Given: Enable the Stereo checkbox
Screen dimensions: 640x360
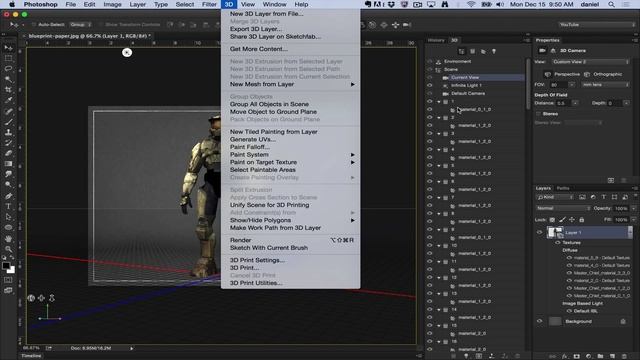Looking at the screenshot, I should tap(538, 114).
